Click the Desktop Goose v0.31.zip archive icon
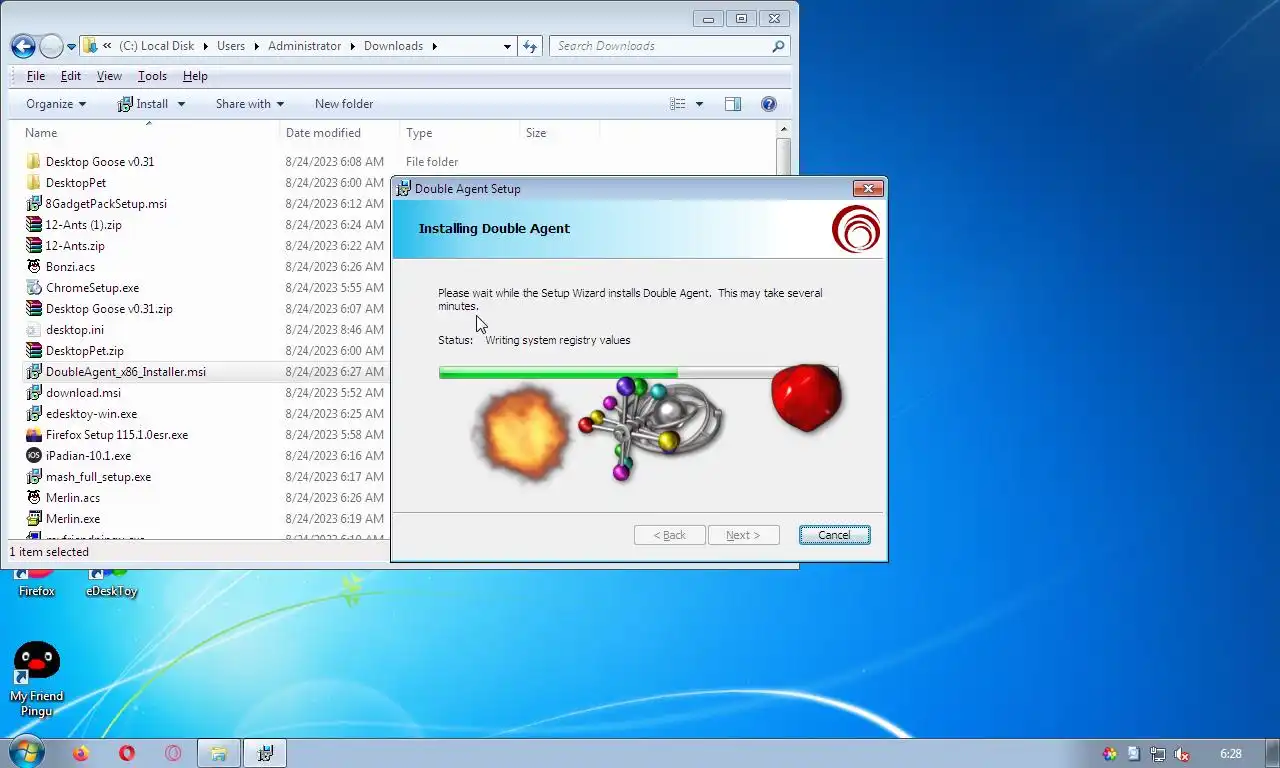This screenshot has height=768, width=1280. [x=33, y=308]
